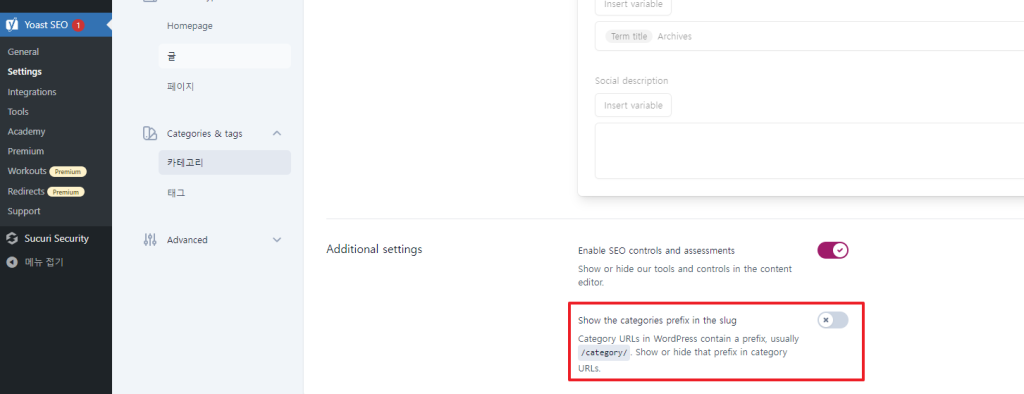Click the Sucuri Security shield icon
This screenshot has width=1024, height=394.
[12, 238]
